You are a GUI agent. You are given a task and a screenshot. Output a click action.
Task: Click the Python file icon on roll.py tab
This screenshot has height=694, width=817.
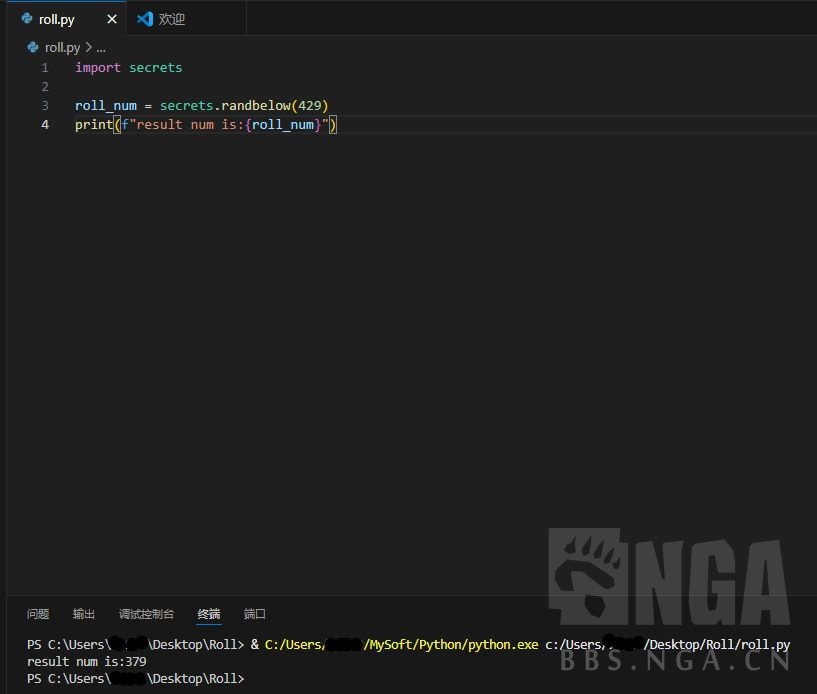(27, 19)
